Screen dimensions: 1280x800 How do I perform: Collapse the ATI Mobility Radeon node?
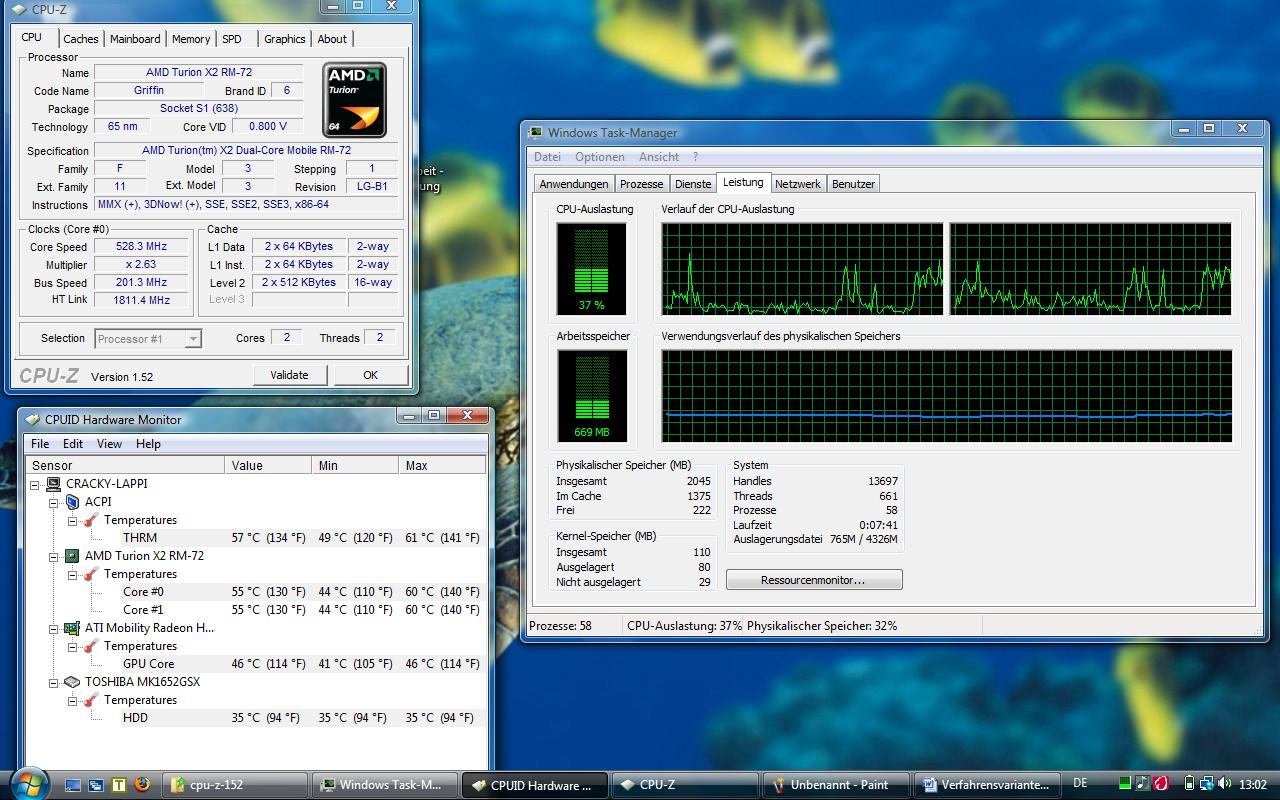tap(54, 628)
